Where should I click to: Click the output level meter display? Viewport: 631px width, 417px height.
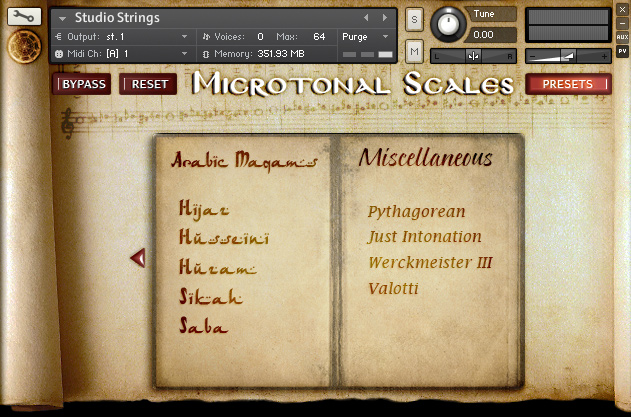click(568, 25)
